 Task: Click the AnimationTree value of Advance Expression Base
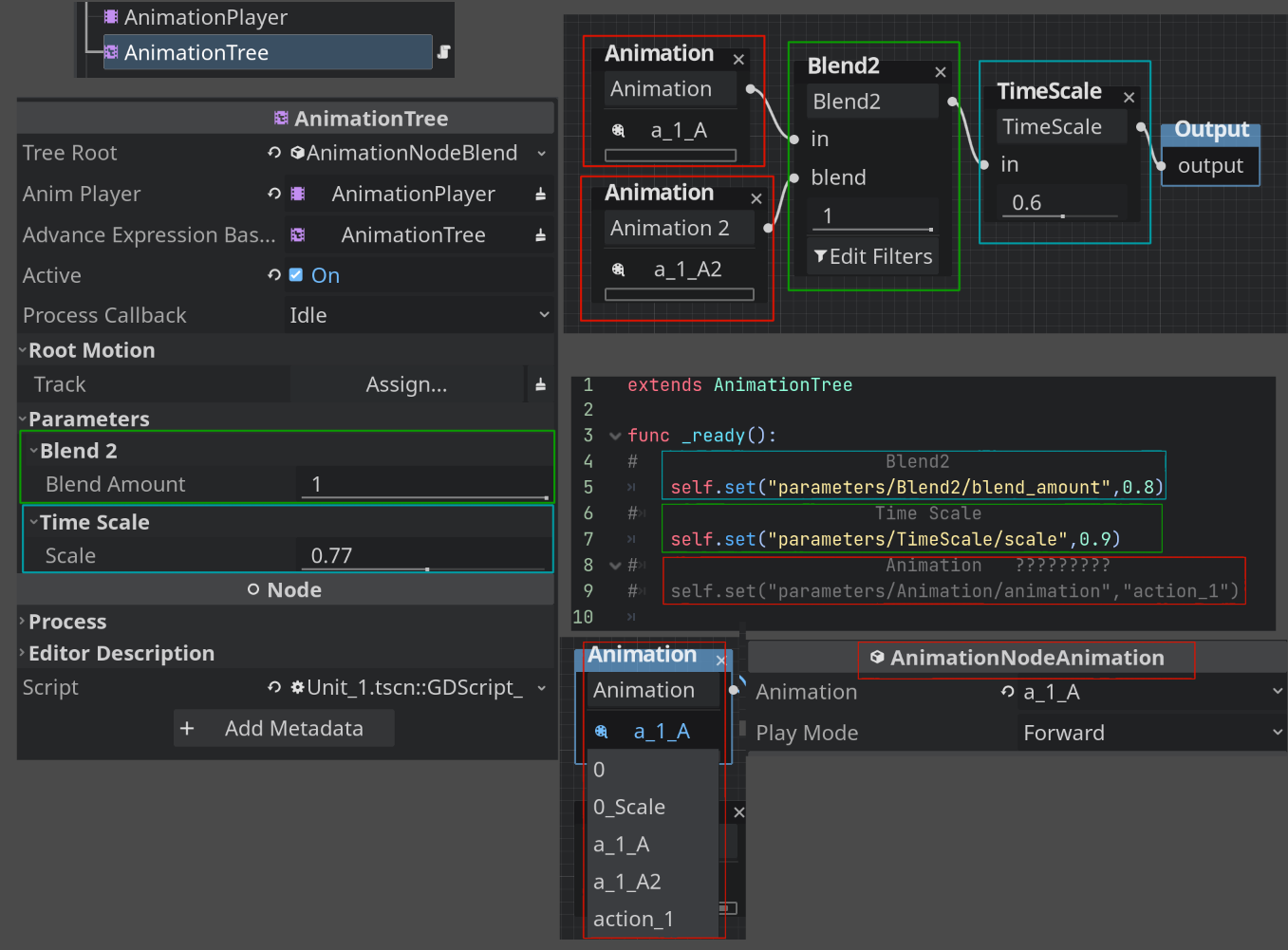[413, 234]
